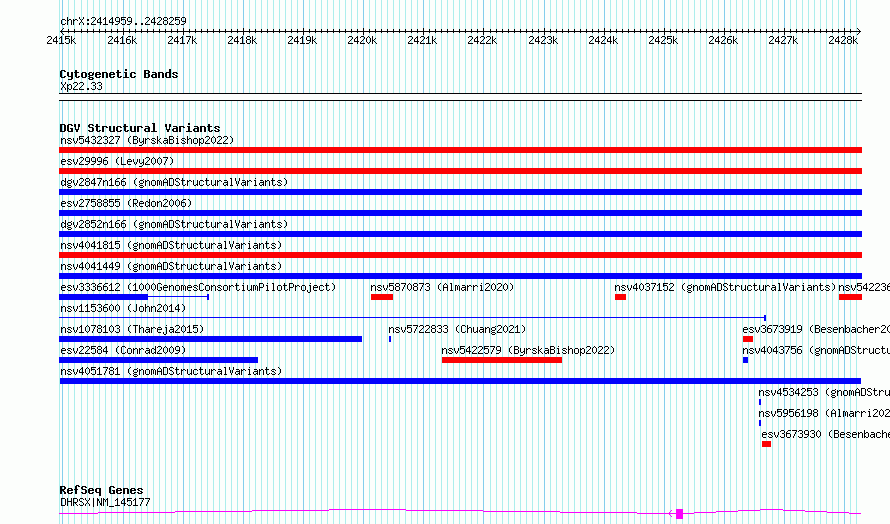Open the DHRSX|NM_145177 gene label
890x524 pixels.
point(105,502)
